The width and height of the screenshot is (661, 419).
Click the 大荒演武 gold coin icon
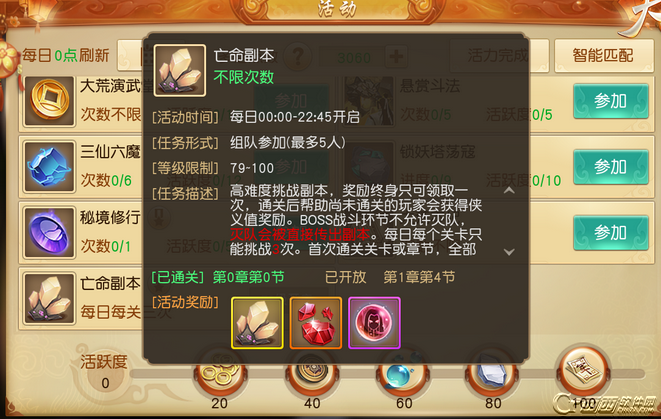click(x=49, y=101)
